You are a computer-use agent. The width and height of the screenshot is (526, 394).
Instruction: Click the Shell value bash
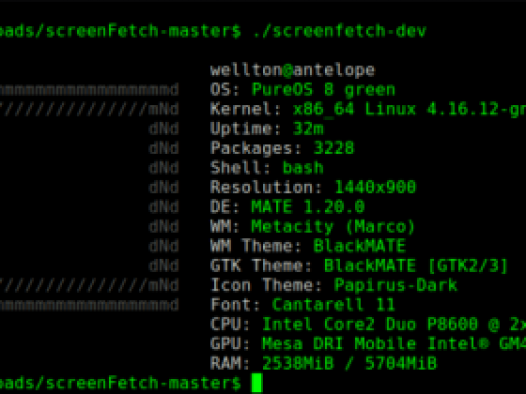303,168
